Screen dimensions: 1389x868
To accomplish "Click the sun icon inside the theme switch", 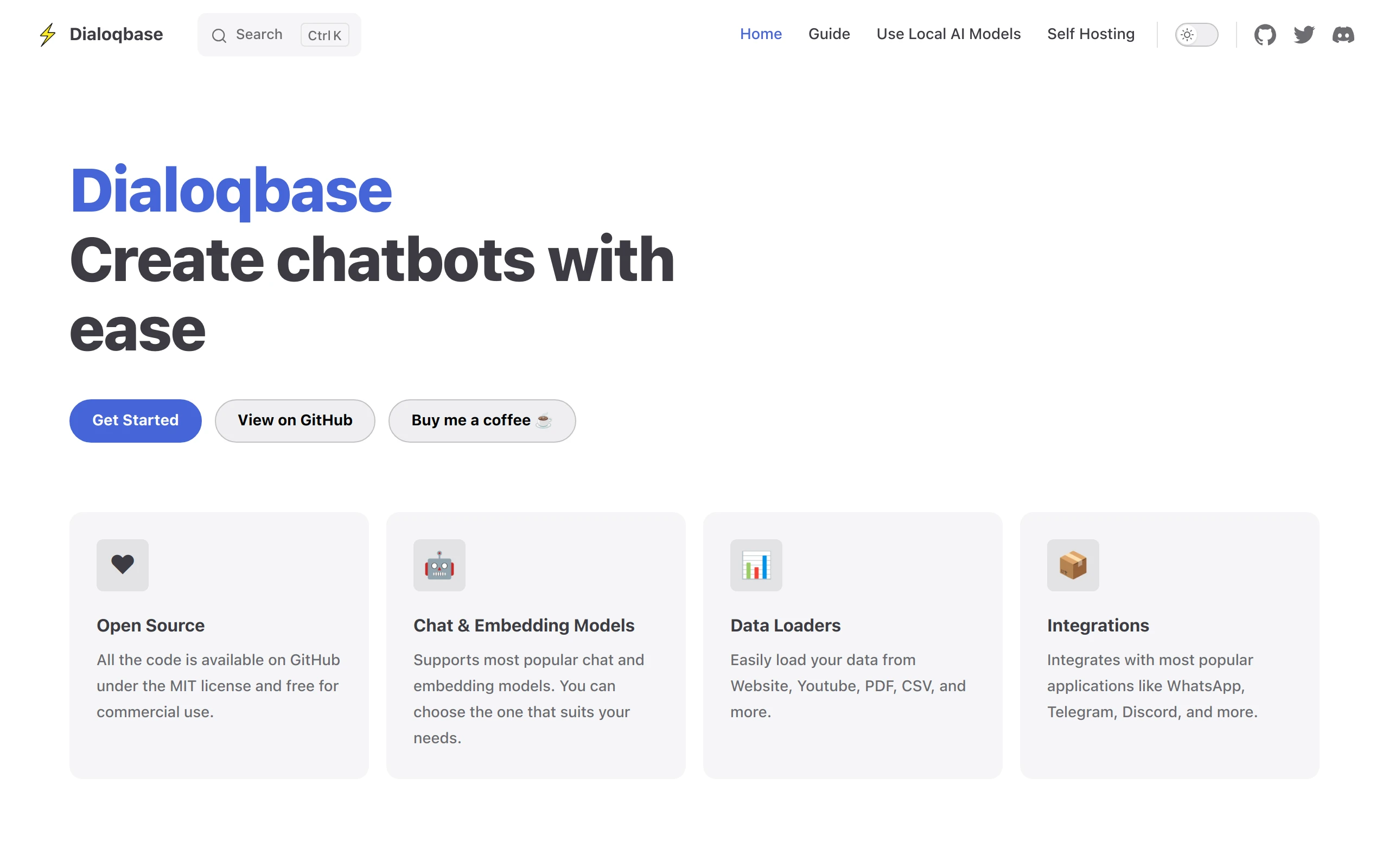I will [1187, 34].
